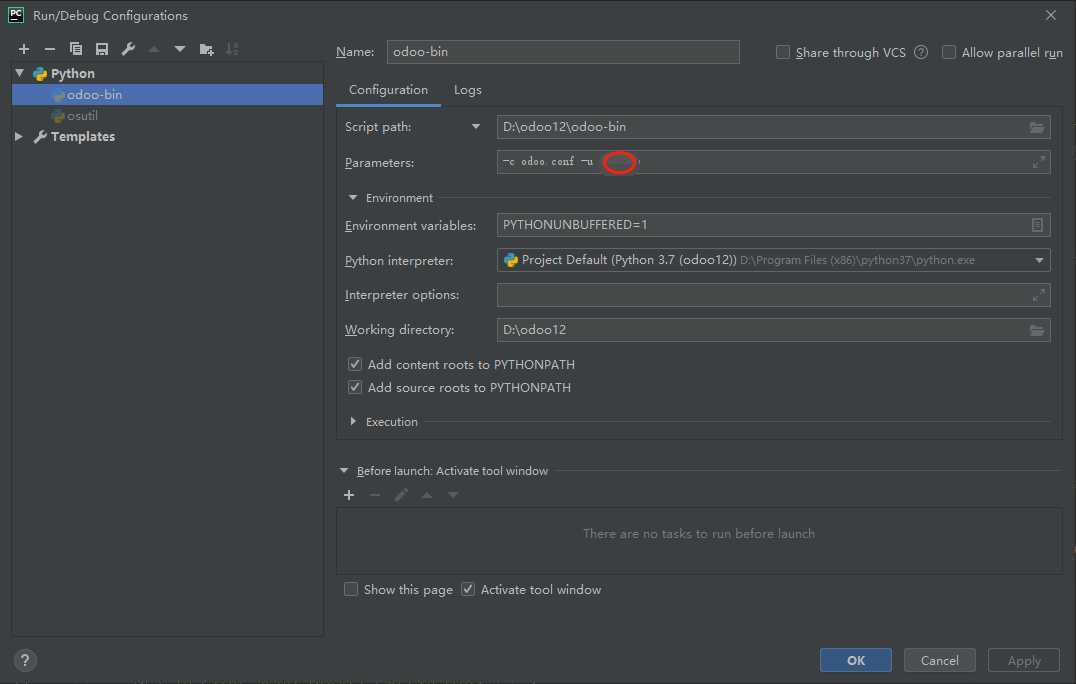Collapse the Before launch section
The width and height of the screenshot is (1076, 684).
pyautogui.click(x=344, y=471)
